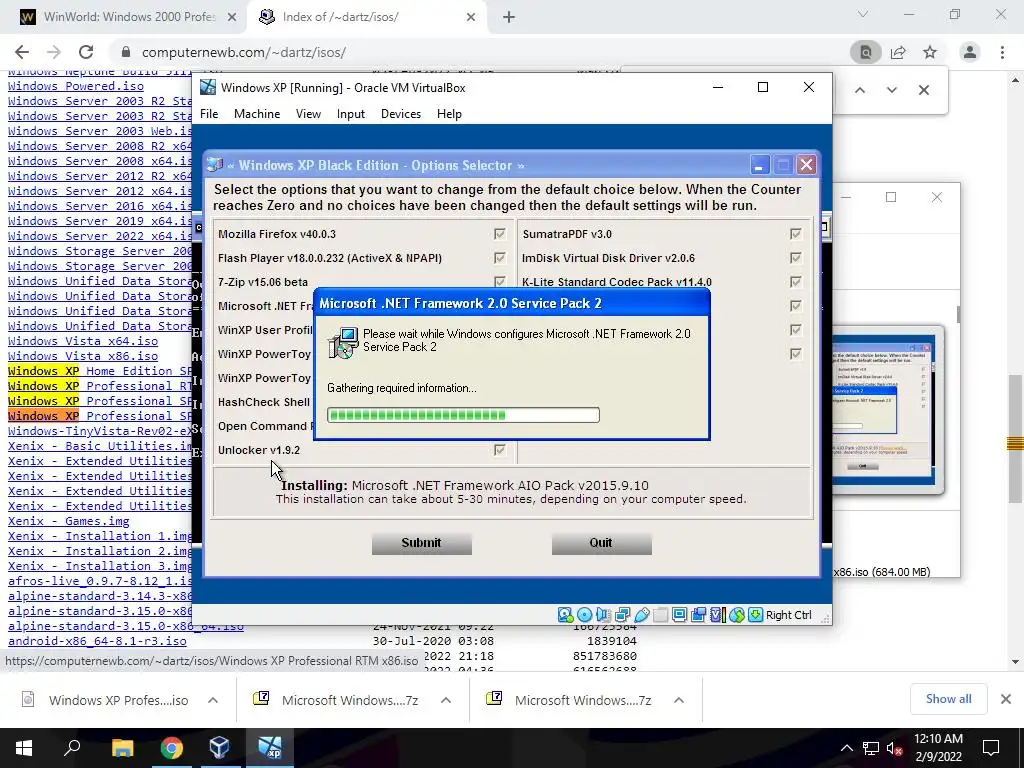Click Show all downloads
The height and width of the screenshot is (768, 1024).
pos(948,699)
